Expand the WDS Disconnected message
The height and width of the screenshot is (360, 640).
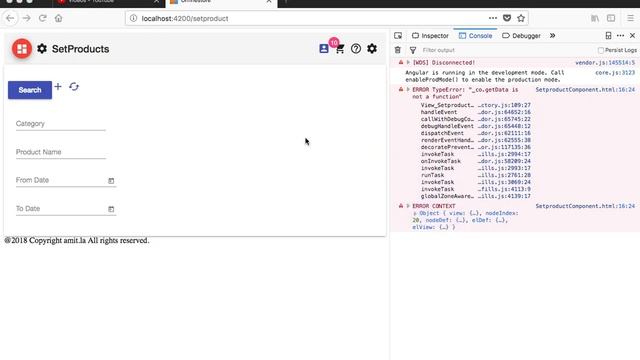click(408, 62)
